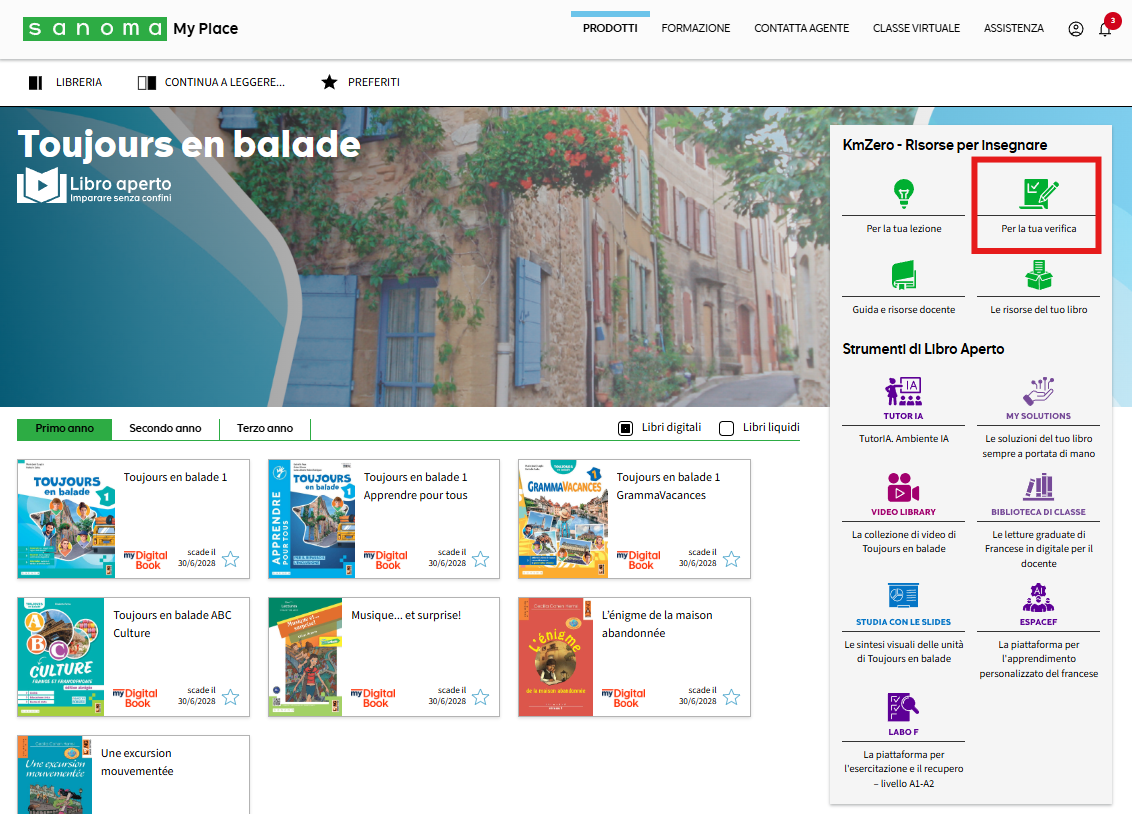Click the Libreria book icon
The image size is (1132, 814).
pyautogui.click(x=35, y=82)
